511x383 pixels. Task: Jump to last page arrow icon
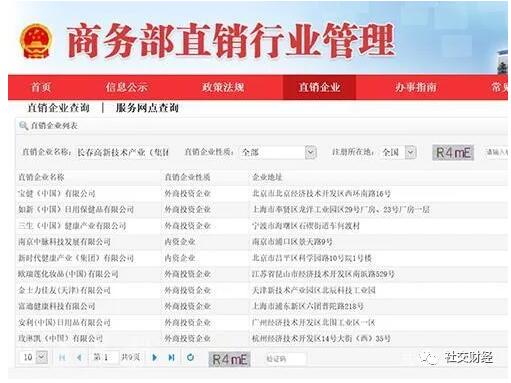tap(171, 357)
